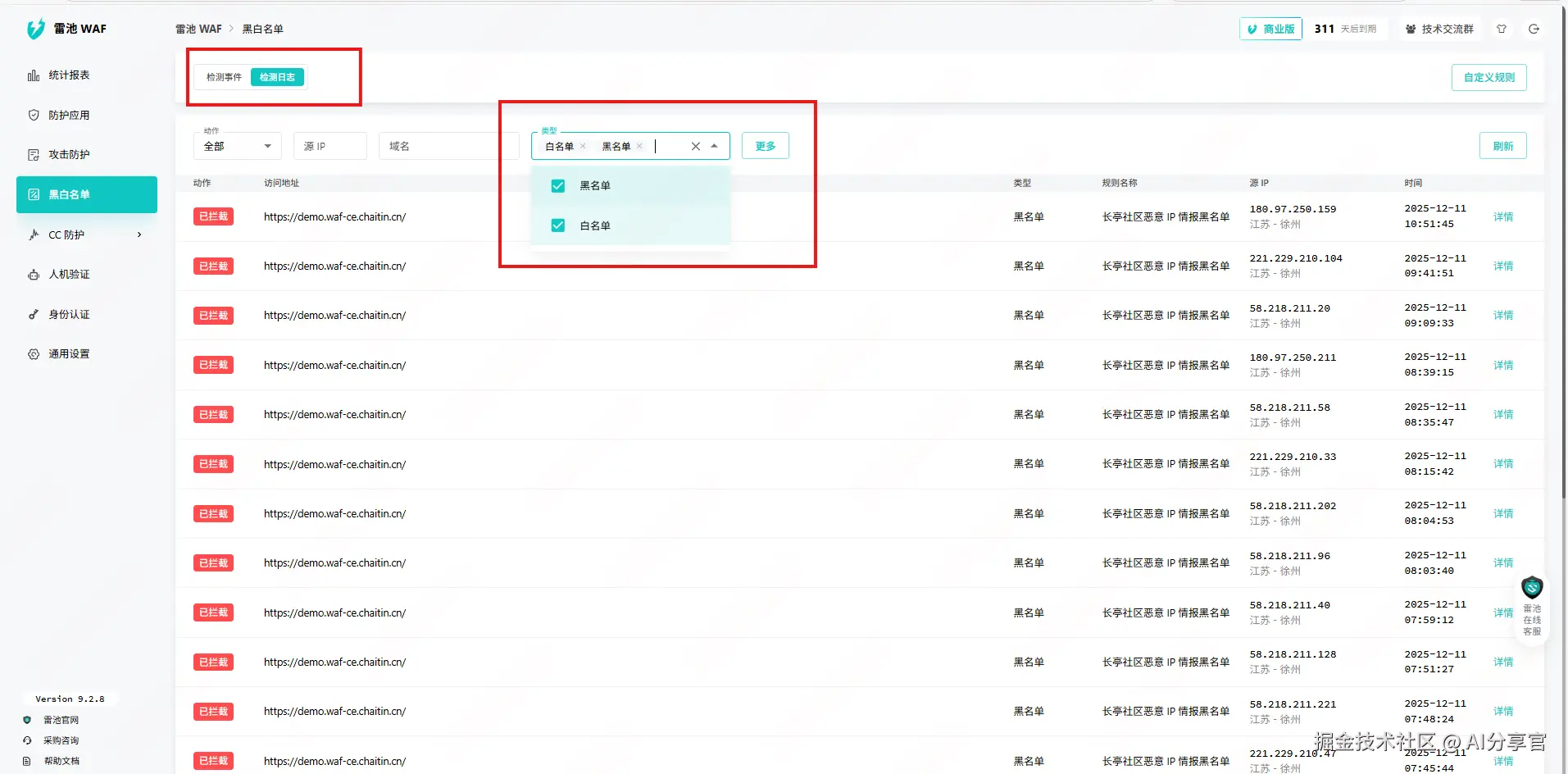Open 详情 for IP 58.218.211.58
Viewport: 1568px width, 774px height.
(x=1503, y=415)
